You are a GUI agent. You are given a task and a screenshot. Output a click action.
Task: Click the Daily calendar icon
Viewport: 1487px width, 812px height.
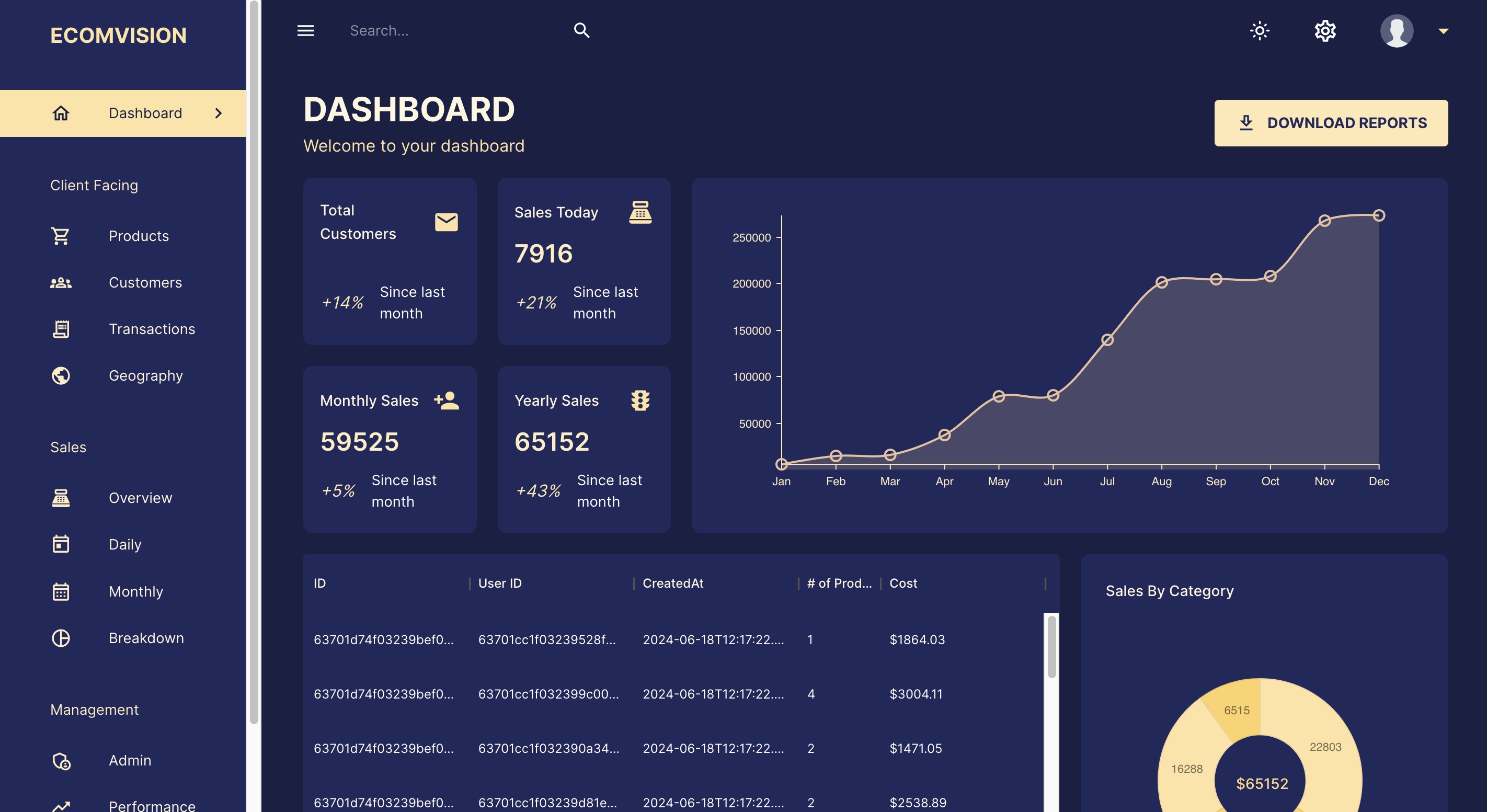click(61, 544)
